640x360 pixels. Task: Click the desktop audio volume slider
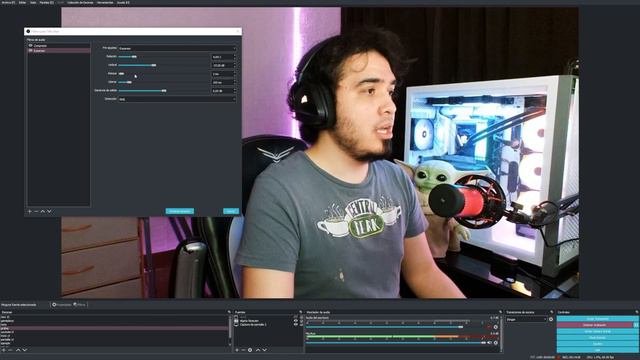coord(396,327)
